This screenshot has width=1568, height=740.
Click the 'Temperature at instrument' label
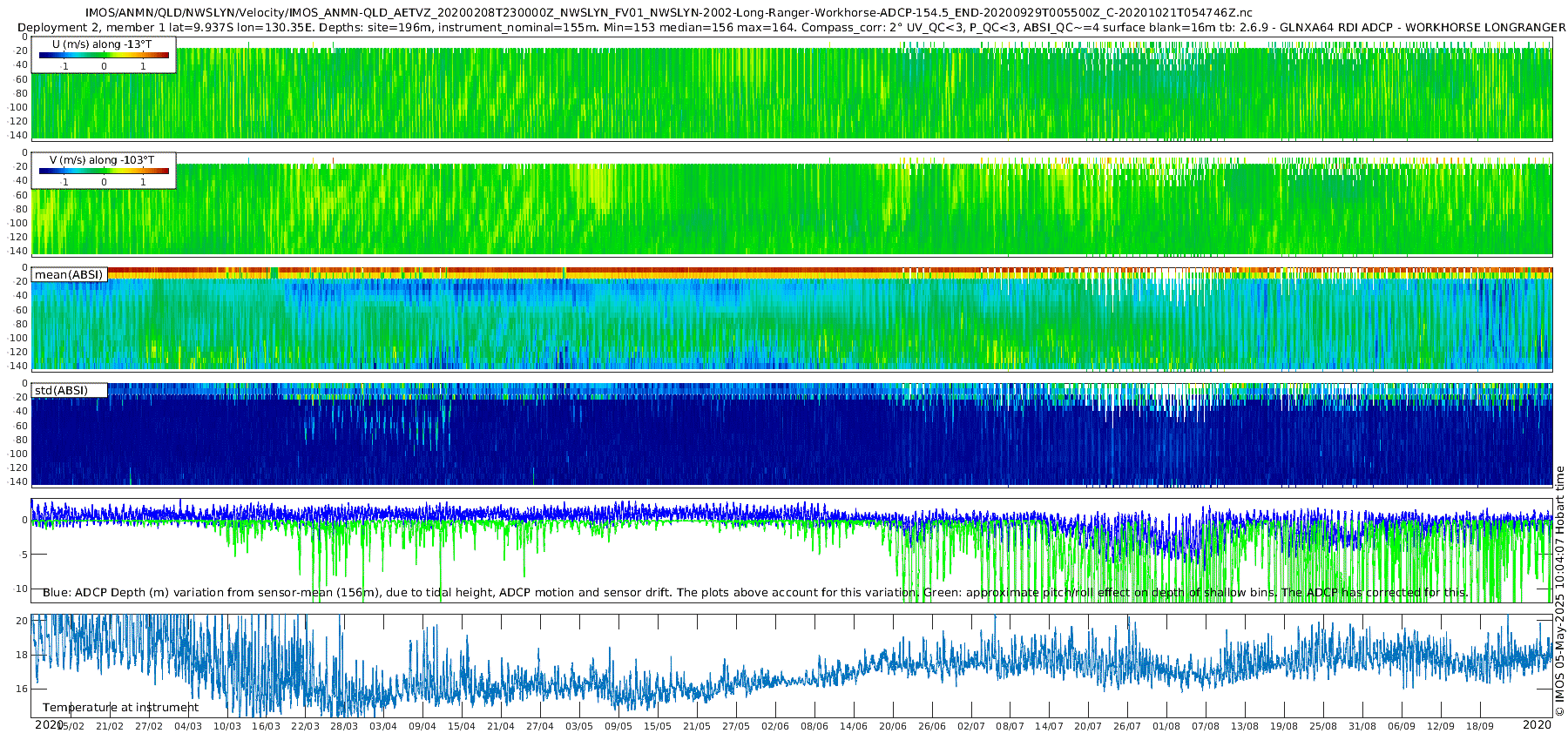pos(121,708)
